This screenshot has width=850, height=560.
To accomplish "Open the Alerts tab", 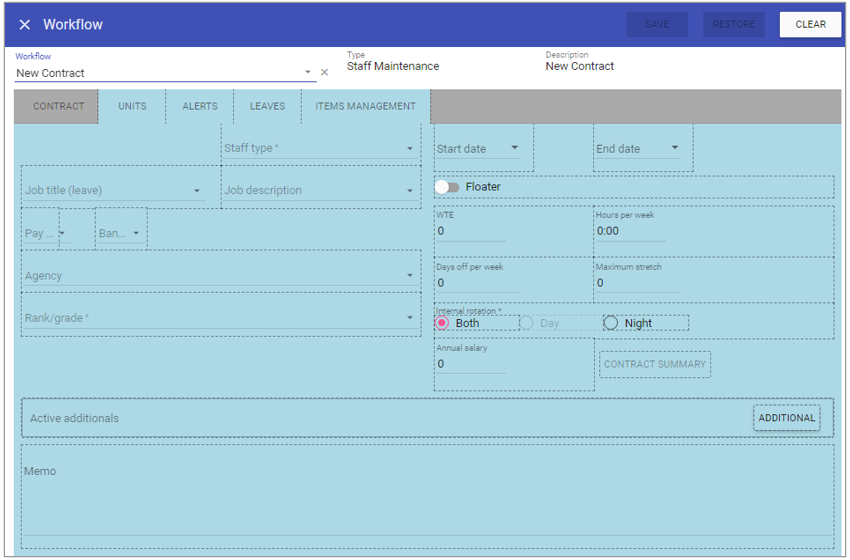I will 200,107.
